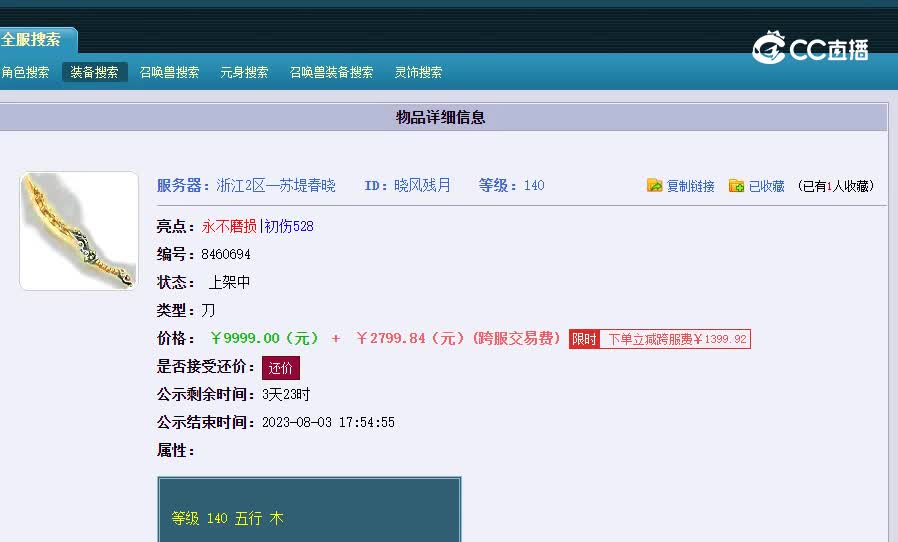Screen dimensions: 898x542
Task: Open 召唤兽装备搜索 category
Action: (x=331, y=72)
